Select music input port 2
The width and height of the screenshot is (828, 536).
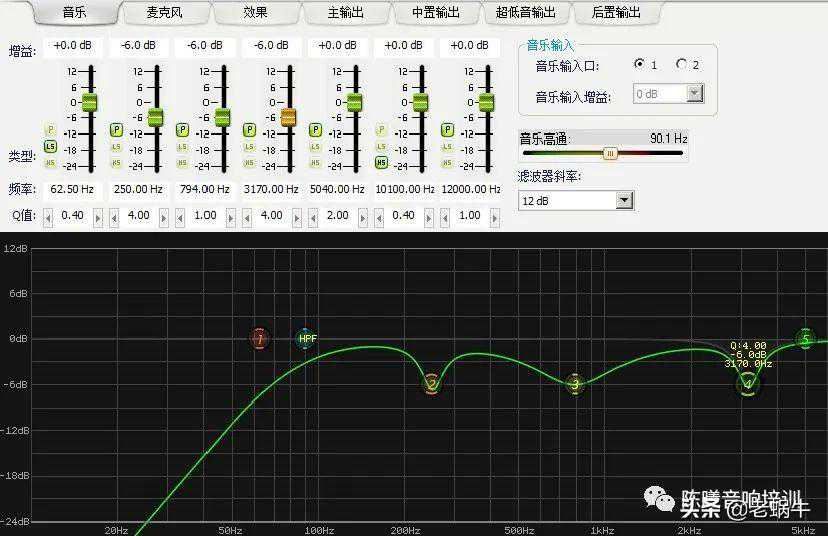(682, 64)
